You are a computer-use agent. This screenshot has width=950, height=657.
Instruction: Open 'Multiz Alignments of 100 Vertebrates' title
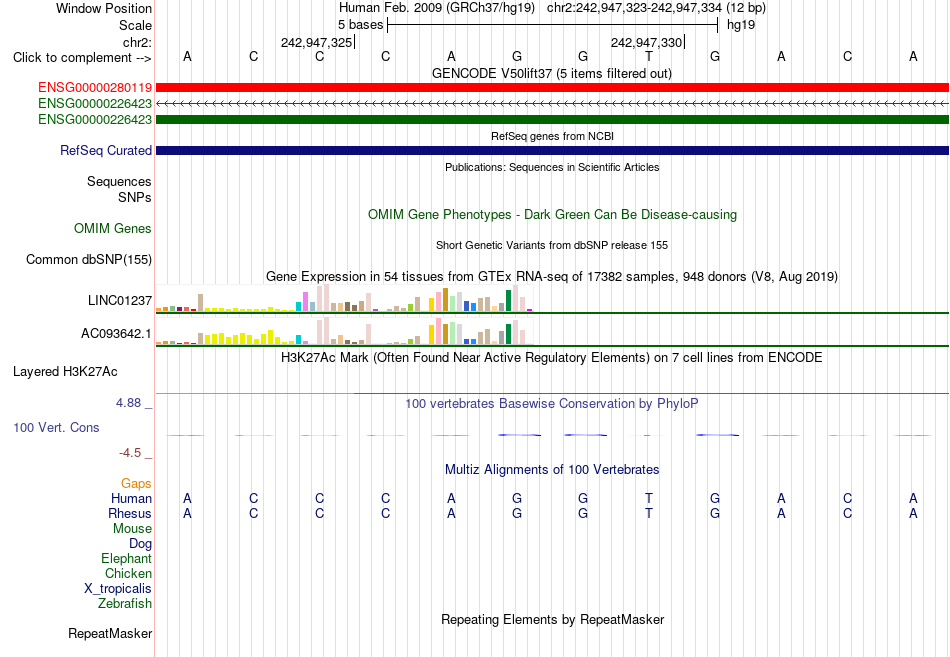point(552,470)
